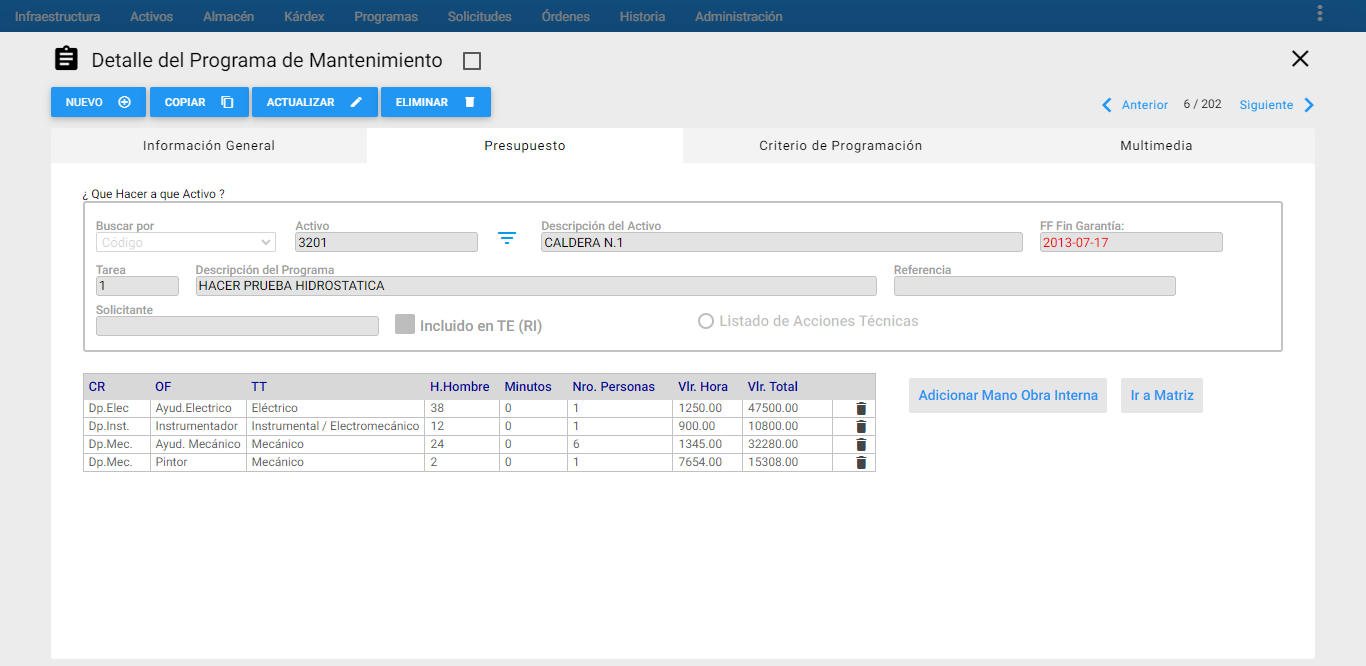Screen dimensions: 1366x666
Task: Click the Ir a Matriz button
Action: coord(1162,395)
